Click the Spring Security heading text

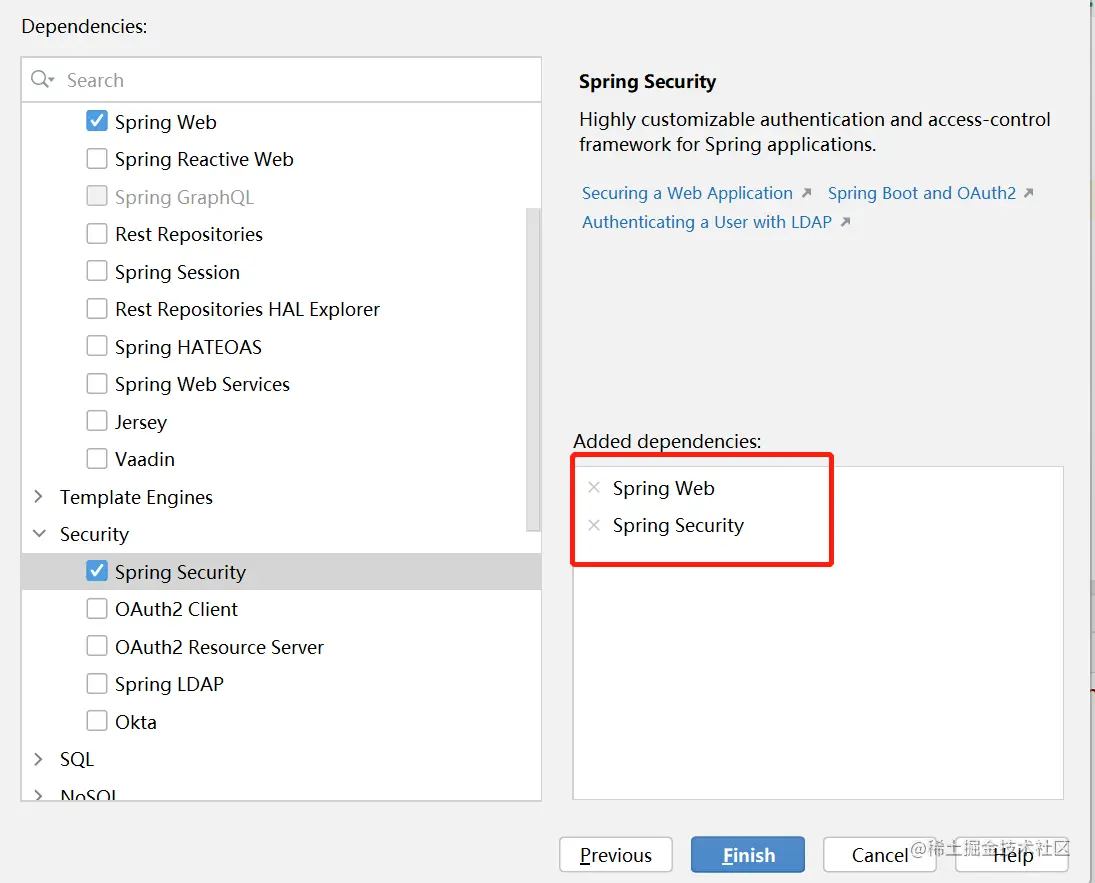coord(647,82)
